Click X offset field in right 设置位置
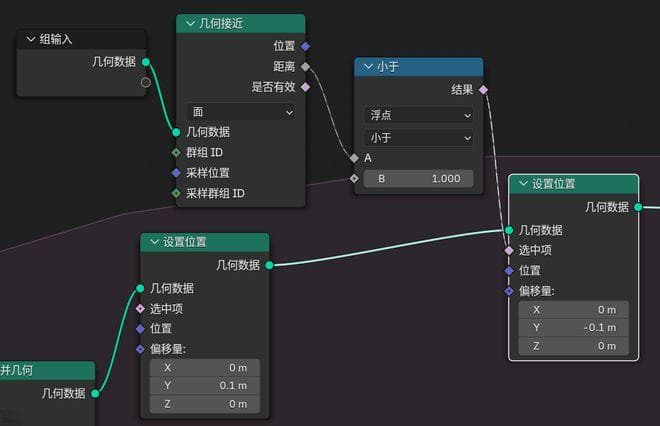The image size is (660, 426). click(573, 310)
